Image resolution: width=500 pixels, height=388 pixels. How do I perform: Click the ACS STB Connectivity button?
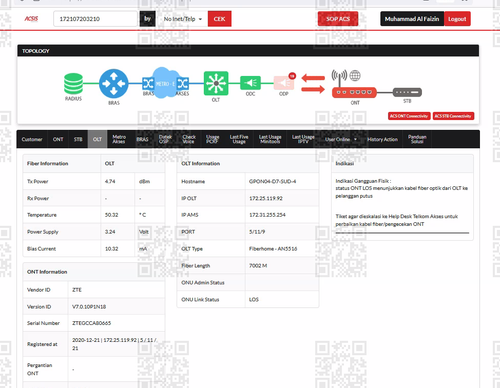coord(453,116)
